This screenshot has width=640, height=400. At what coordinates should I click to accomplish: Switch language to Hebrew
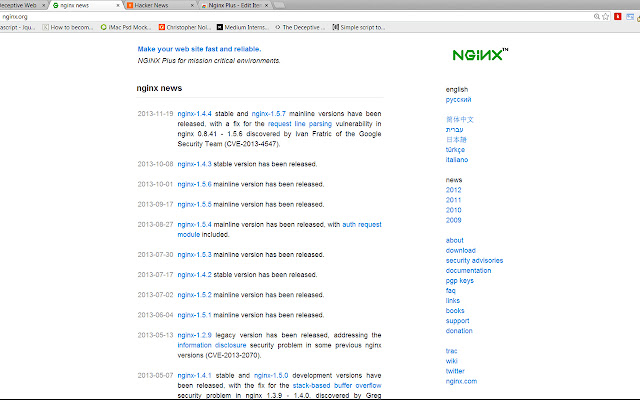454,130
